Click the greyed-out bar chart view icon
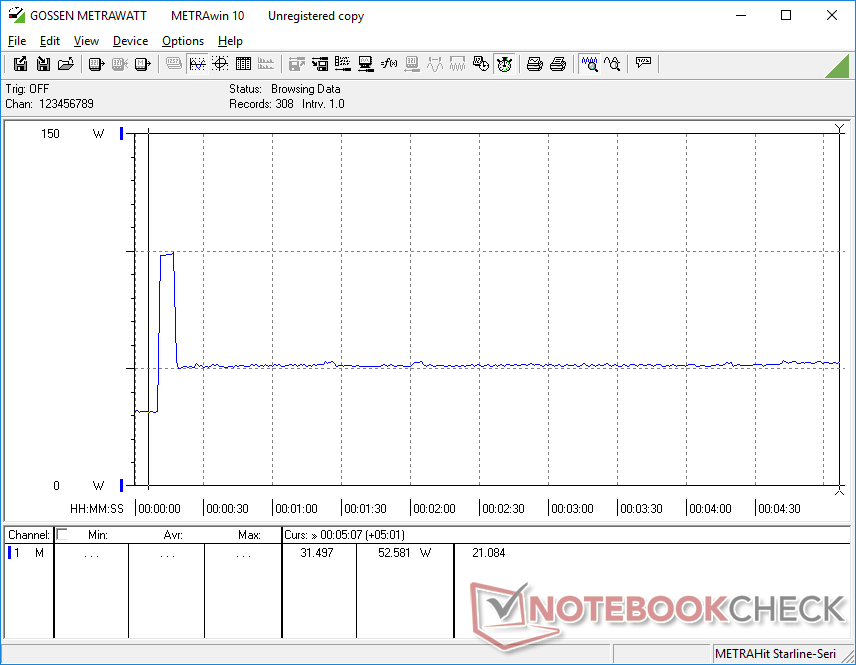 point(266,64)
